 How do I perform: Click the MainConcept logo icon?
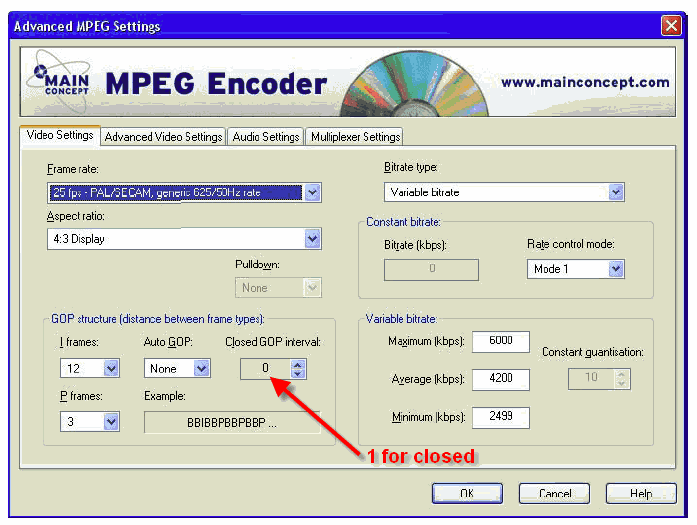[59, 81]
